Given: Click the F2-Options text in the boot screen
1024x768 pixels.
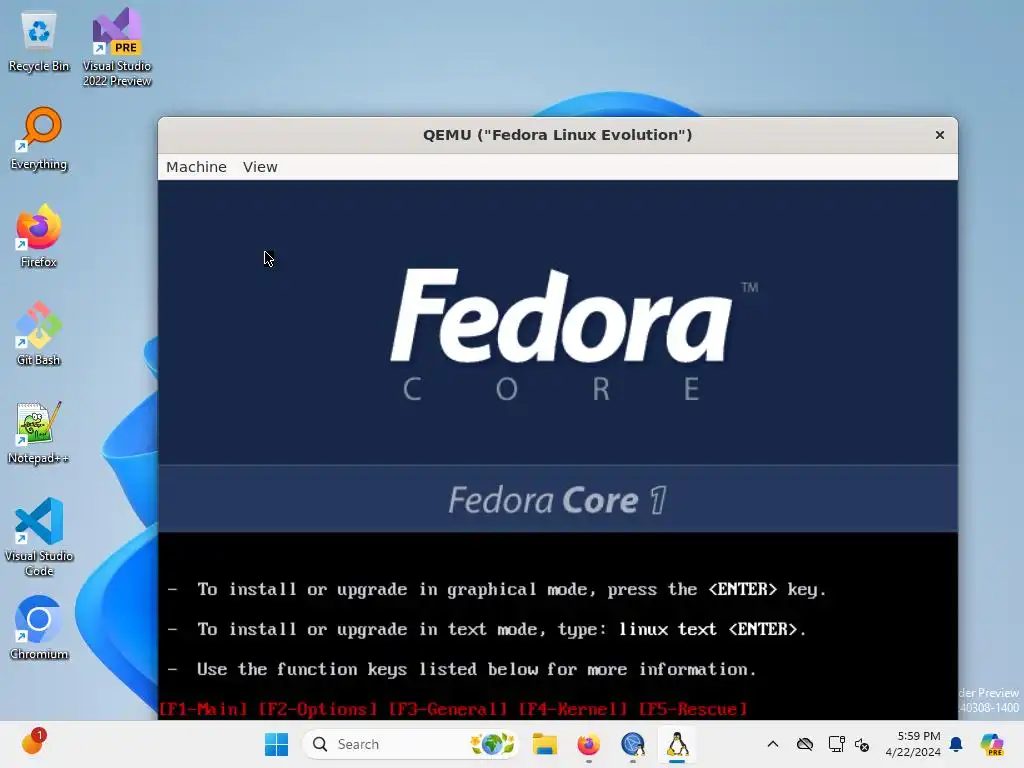Looking at the screenshot, I should [x=318, y=709].
